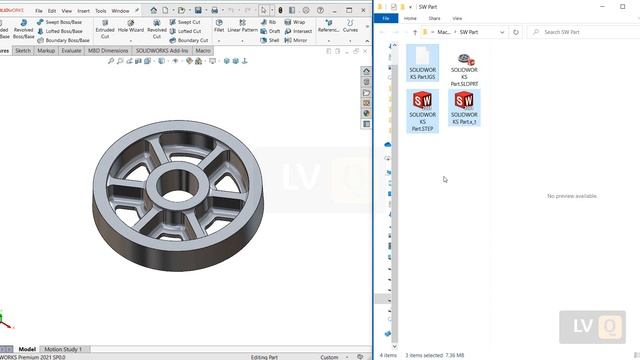640x360 pixels.
Task: Click the Save icon in SOLIDWORKS
Action: pos(198,10)
